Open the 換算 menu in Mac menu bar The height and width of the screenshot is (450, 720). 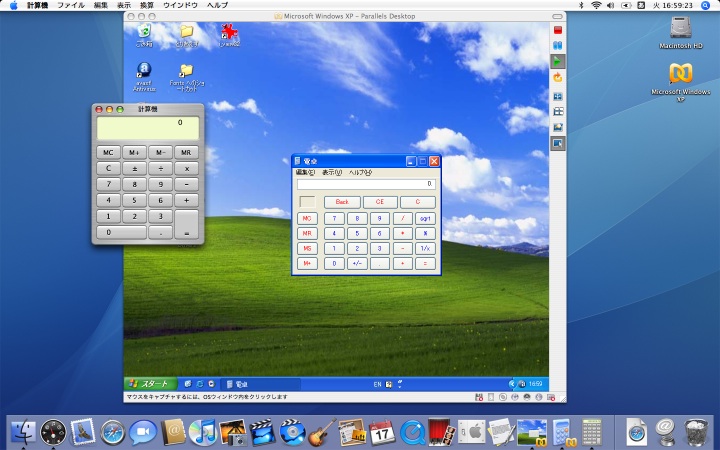(147, 5)
